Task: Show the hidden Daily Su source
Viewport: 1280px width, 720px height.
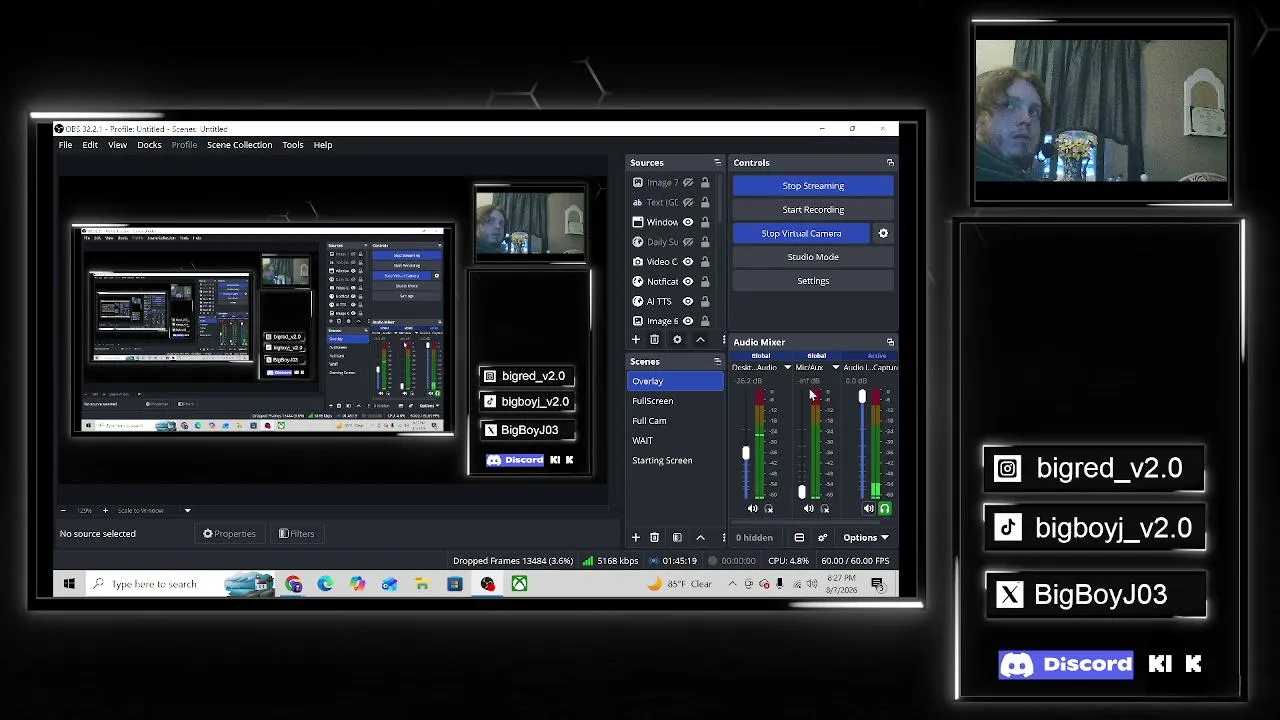Action: (x=688, y=242)
